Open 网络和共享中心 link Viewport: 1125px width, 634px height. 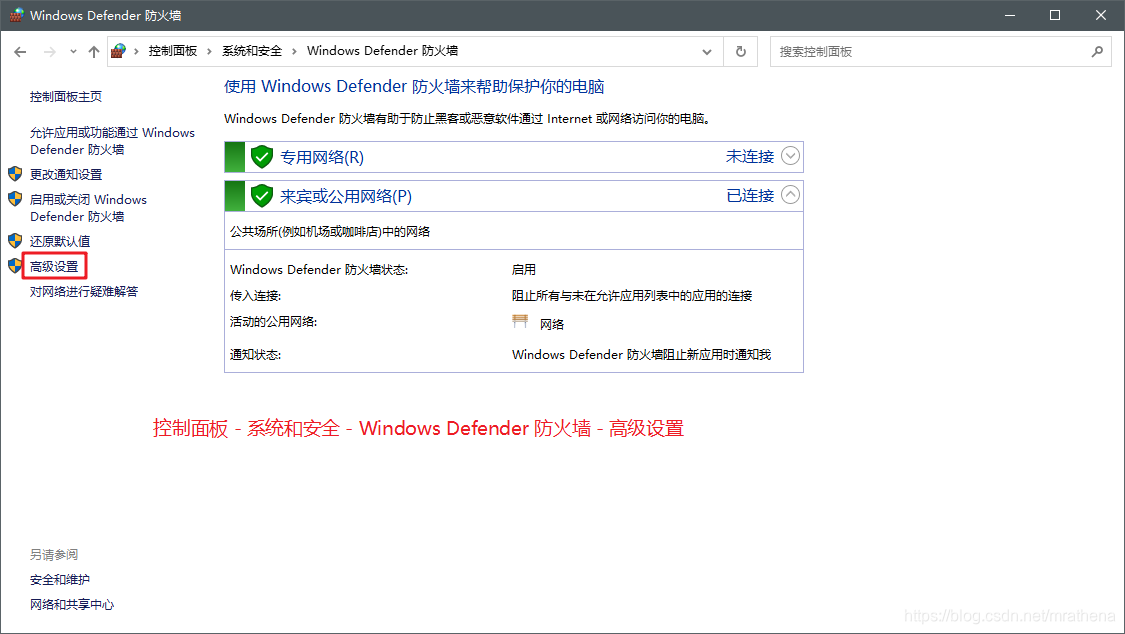pyautogui.click(x=72, y=605)
